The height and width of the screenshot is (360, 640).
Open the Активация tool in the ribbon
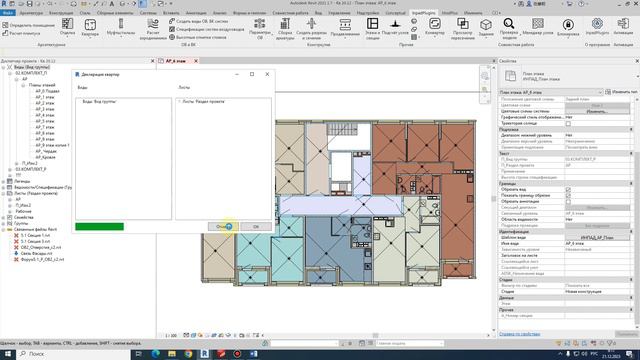click(623, 27)
